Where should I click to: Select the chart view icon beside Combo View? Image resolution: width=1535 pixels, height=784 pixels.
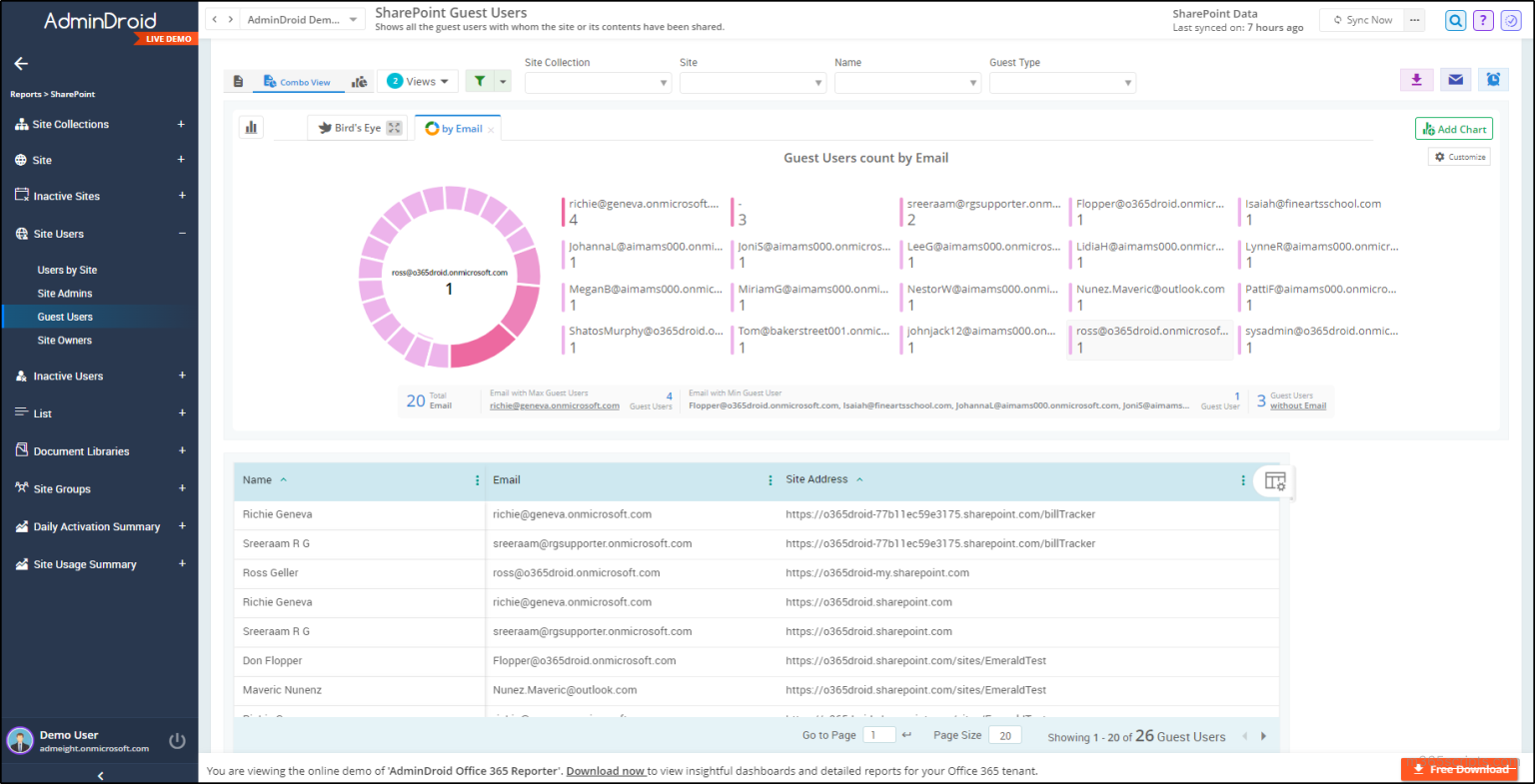point(359,80)
